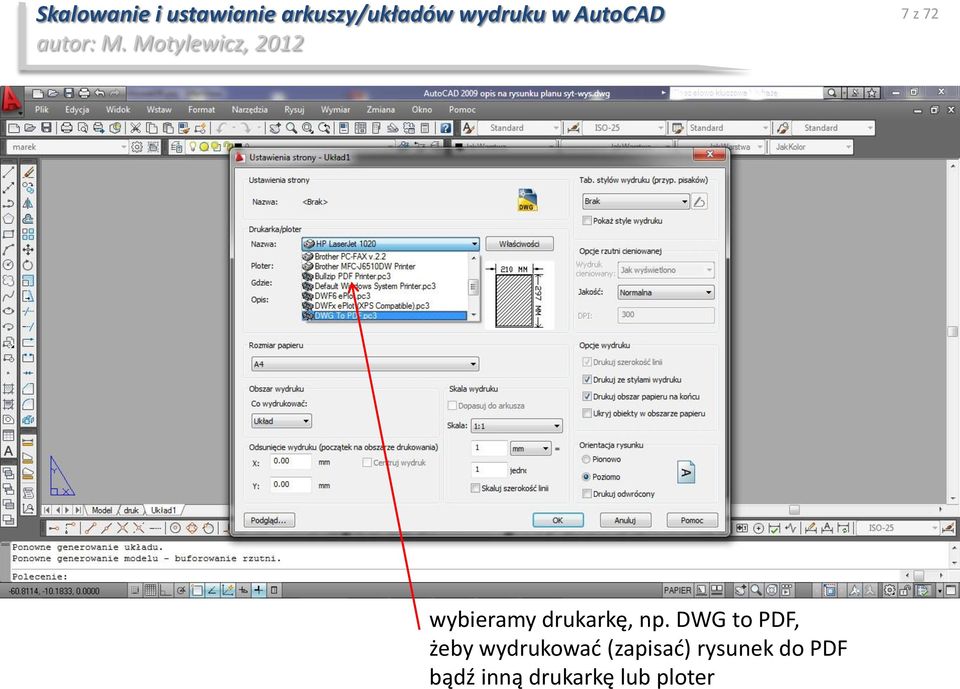
Task: Enable Drukuj odwrócony checkbox
Action: [587, 494]
